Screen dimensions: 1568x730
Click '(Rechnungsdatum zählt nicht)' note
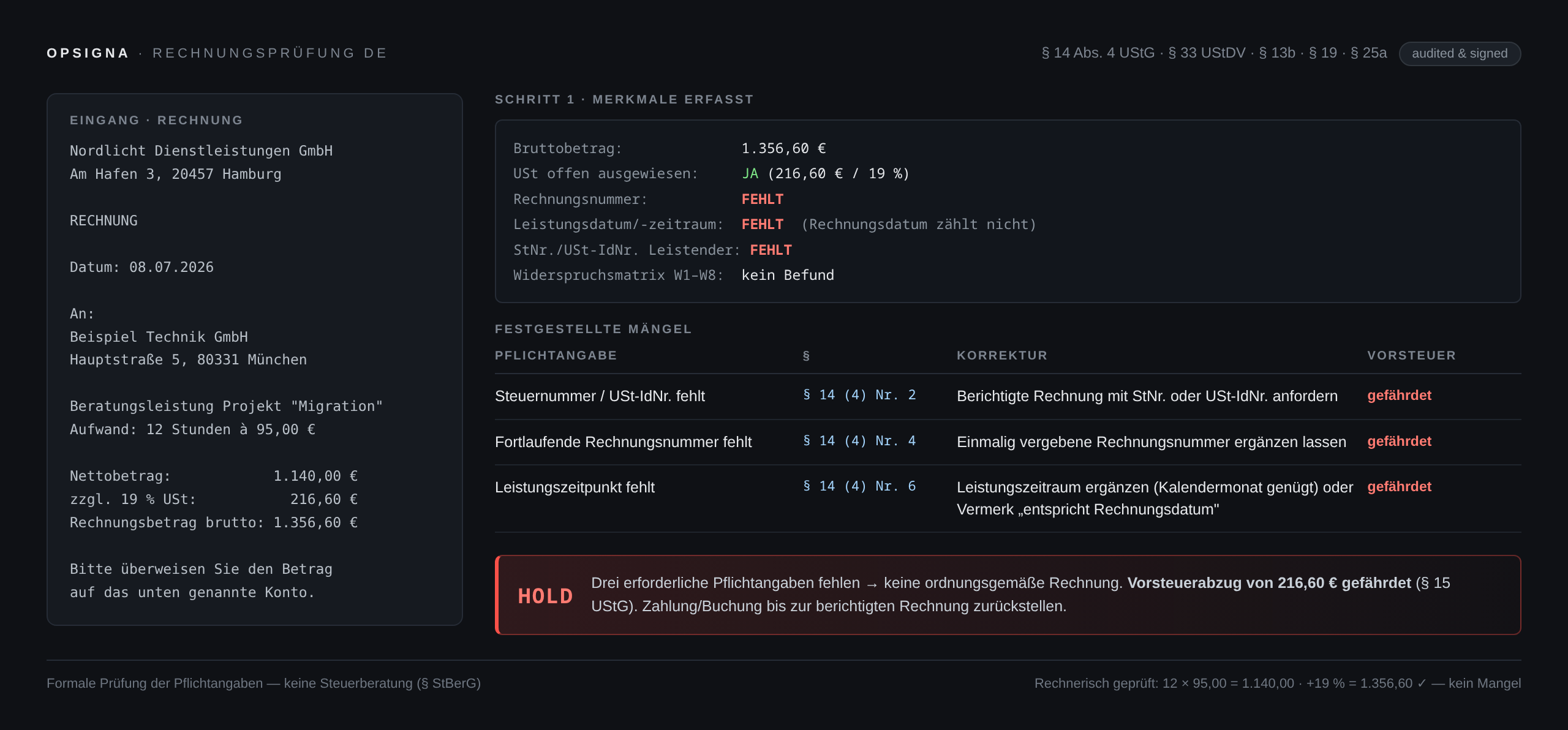919,224
